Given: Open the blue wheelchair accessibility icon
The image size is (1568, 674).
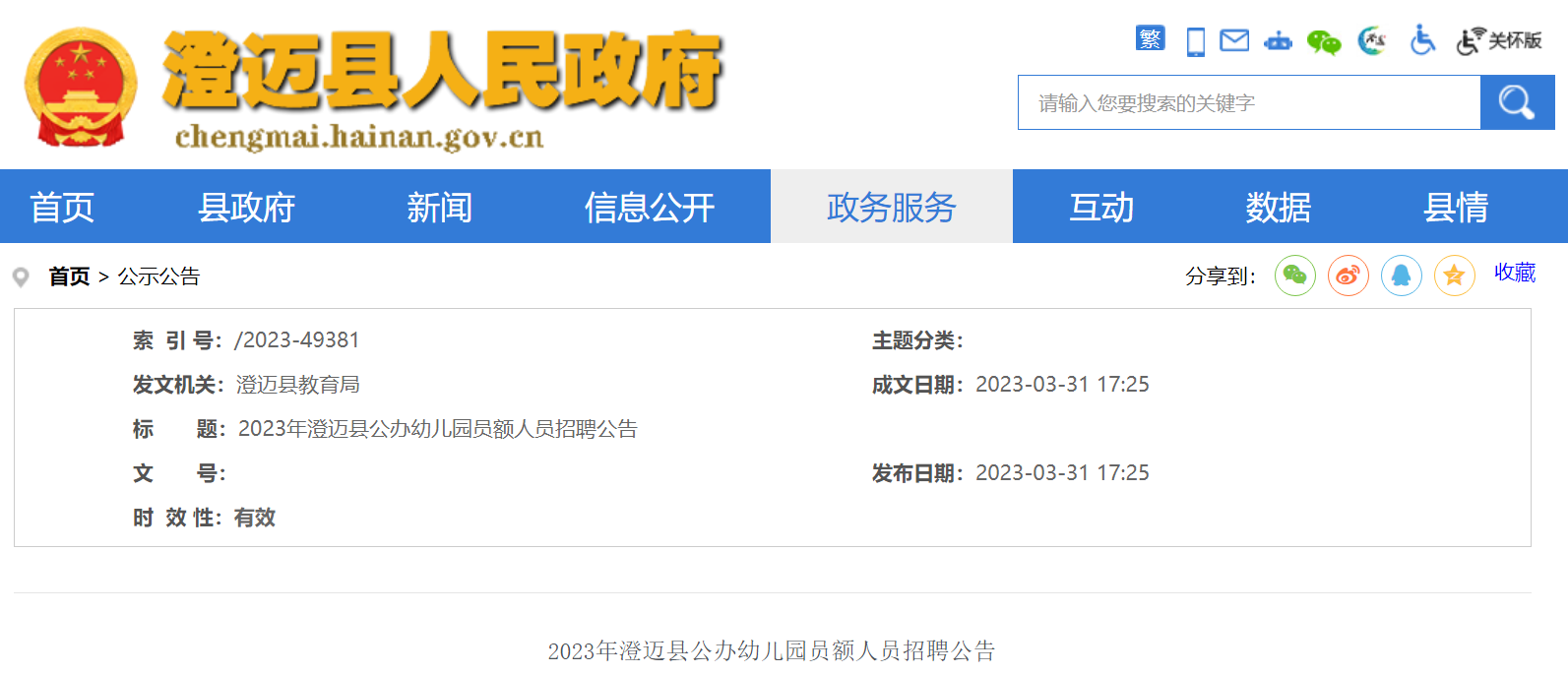Looking at the screenshot, I should [x=1421, y=40].
